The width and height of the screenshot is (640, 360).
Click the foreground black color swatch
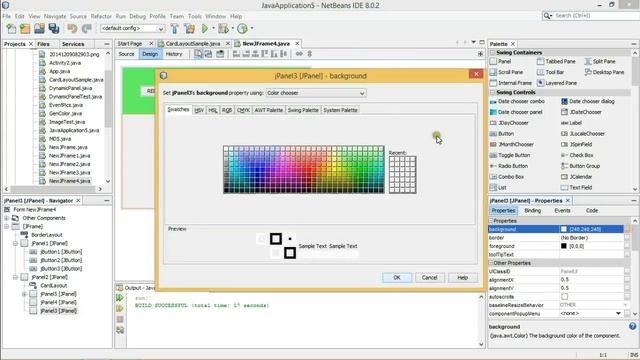coord(564,246)
